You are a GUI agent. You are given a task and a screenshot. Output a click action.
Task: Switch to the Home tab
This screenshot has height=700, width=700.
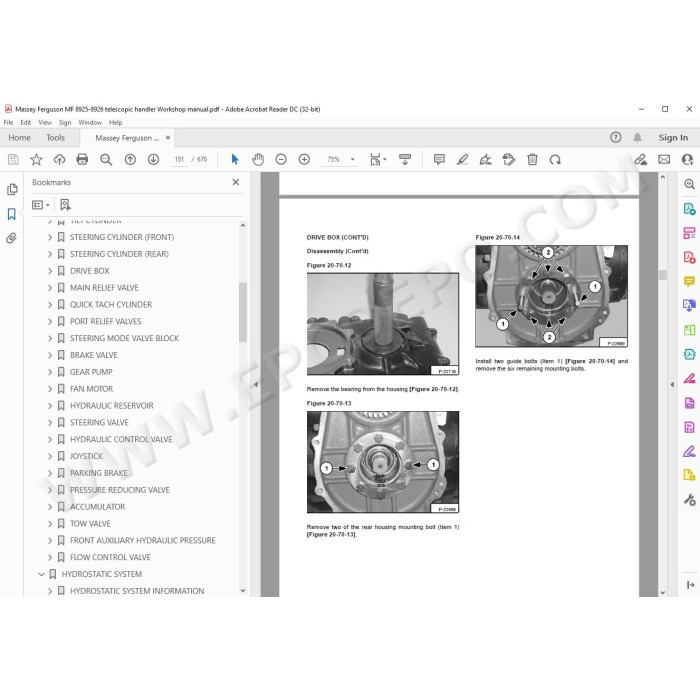point(19,138)
